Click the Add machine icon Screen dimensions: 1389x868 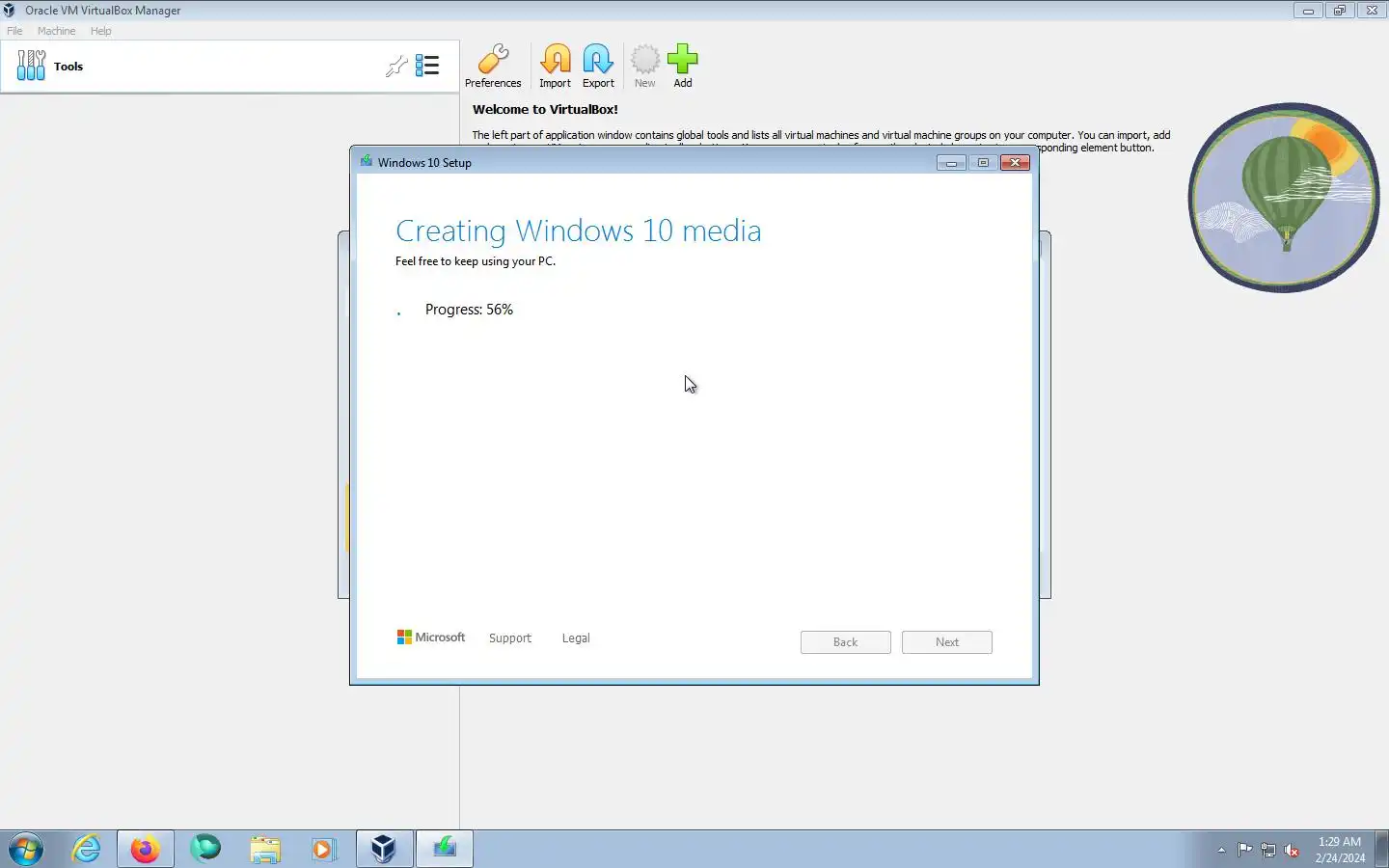pyautogui.click(x=682, y=66)
